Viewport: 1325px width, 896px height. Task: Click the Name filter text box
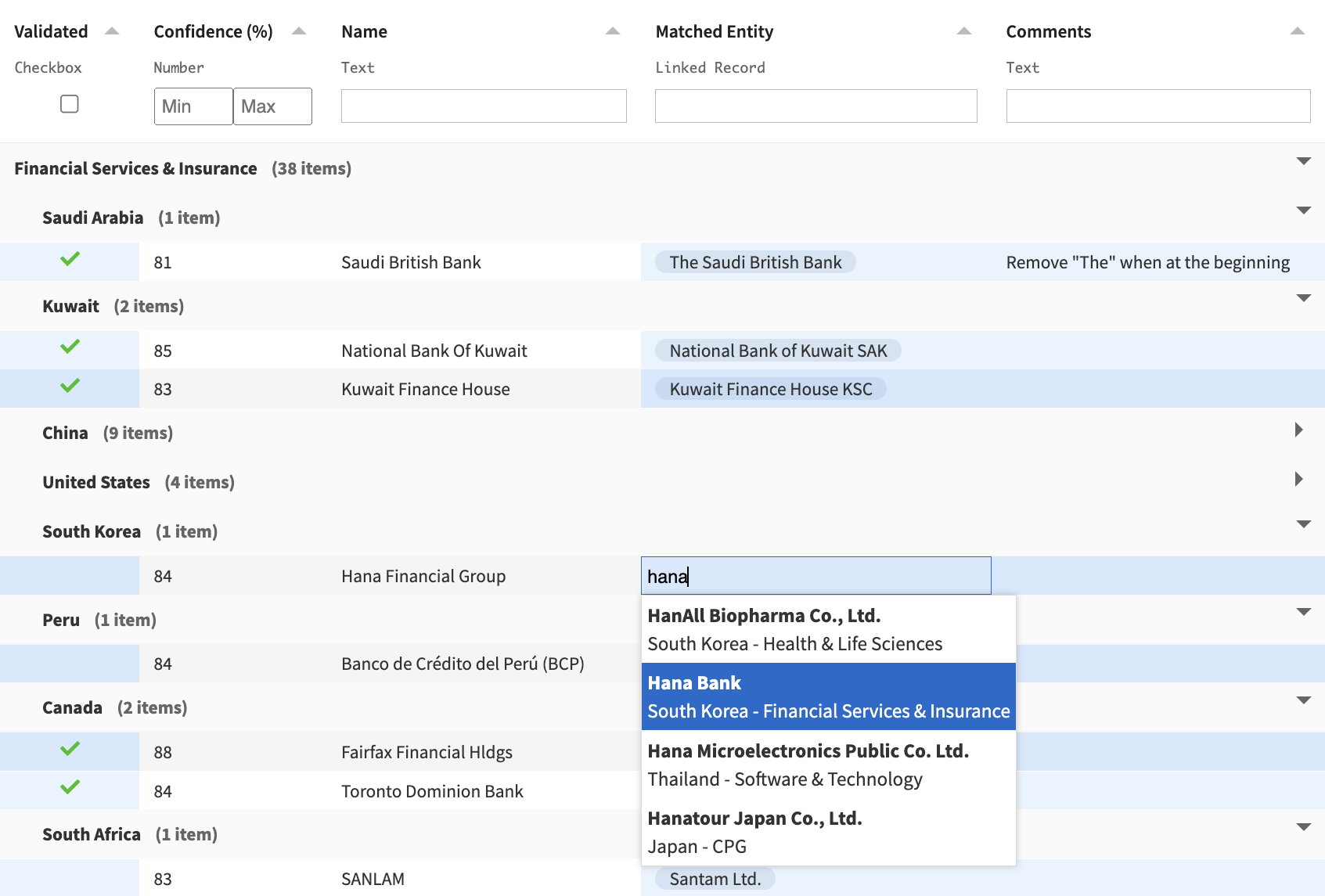(x=483, y=106)
